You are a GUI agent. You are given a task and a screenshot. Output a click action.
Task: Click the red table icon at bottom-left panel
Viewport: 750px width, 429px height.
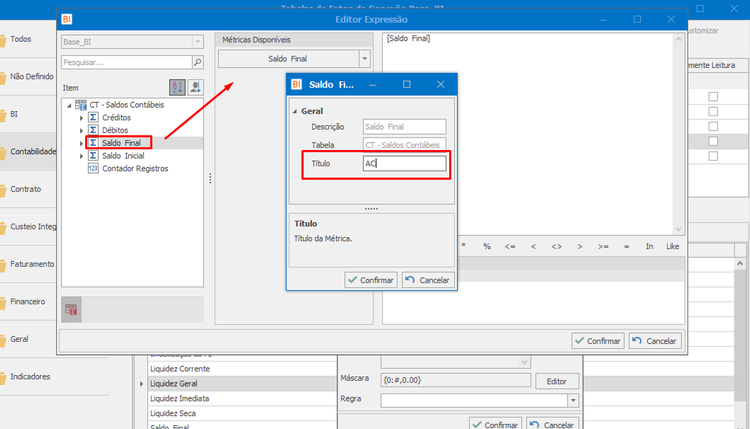tap(71, 310)
